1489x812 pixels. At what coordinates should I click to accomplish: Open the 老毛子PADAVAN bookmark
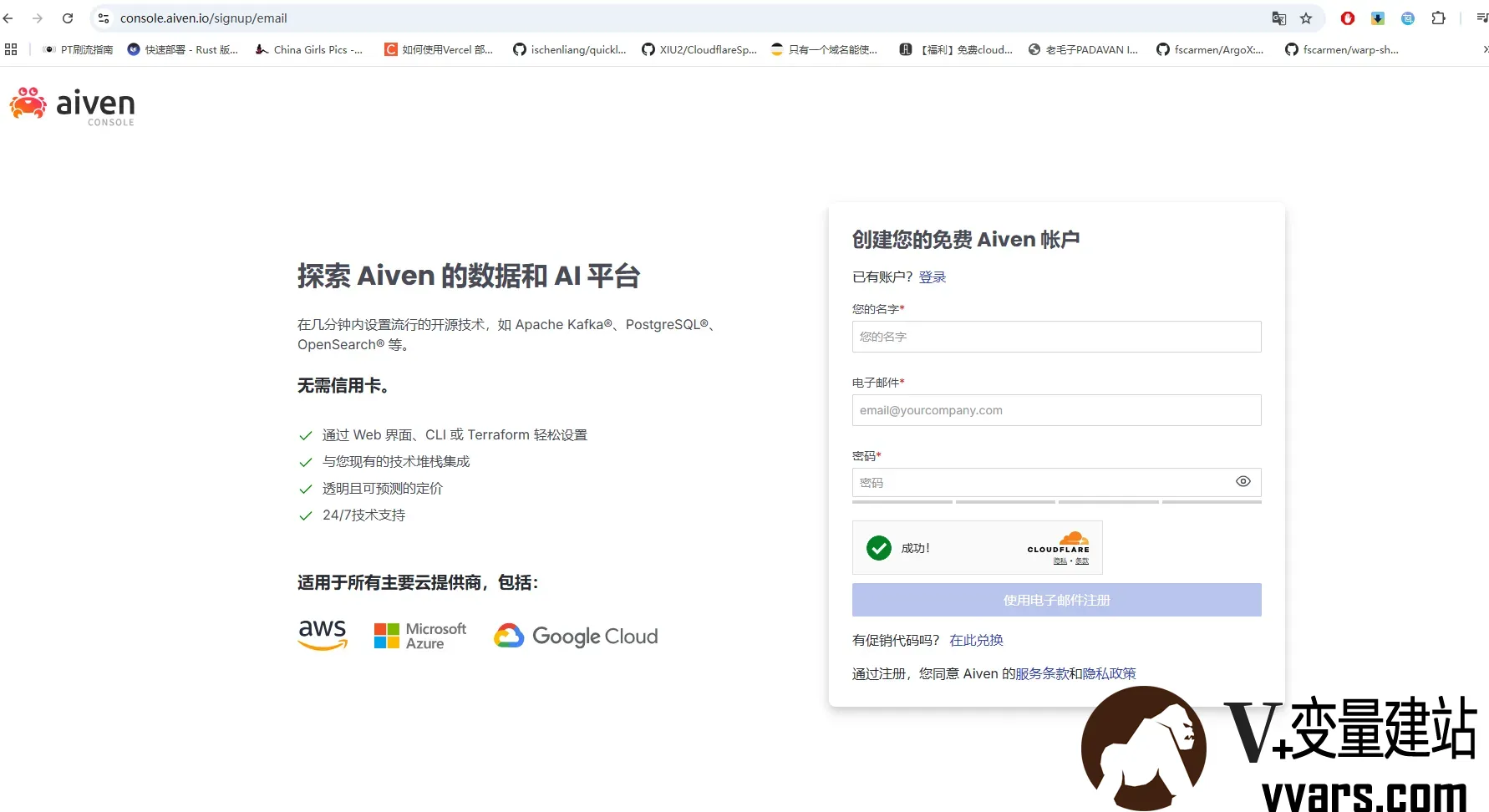1083,49
